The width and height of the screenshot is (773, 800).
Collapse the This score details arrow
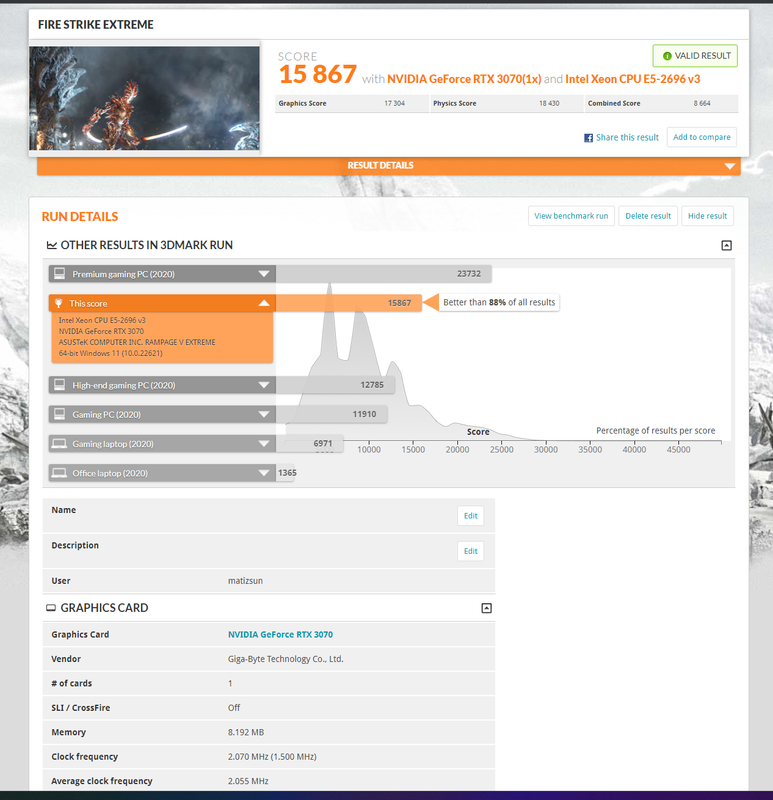pos(264,303)
